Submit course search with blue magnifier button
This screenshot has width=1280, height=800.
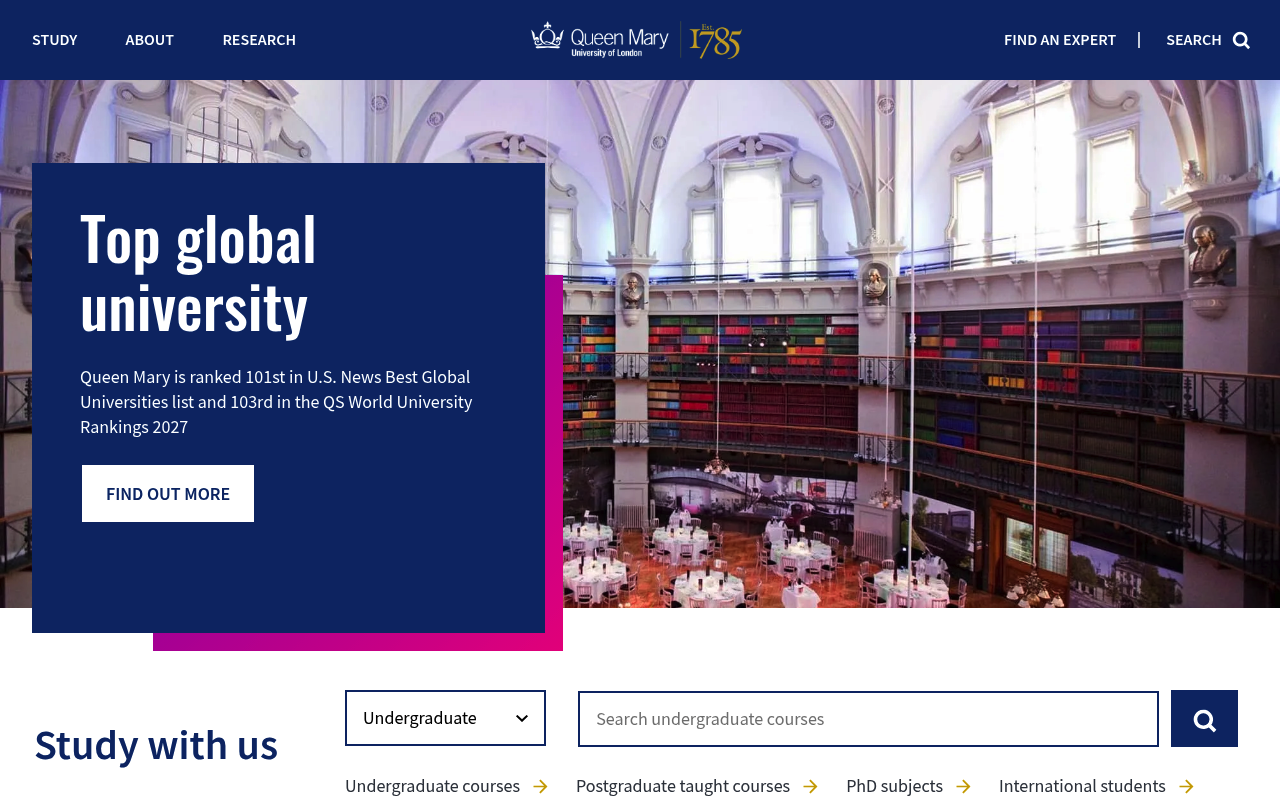[1204, 719]
